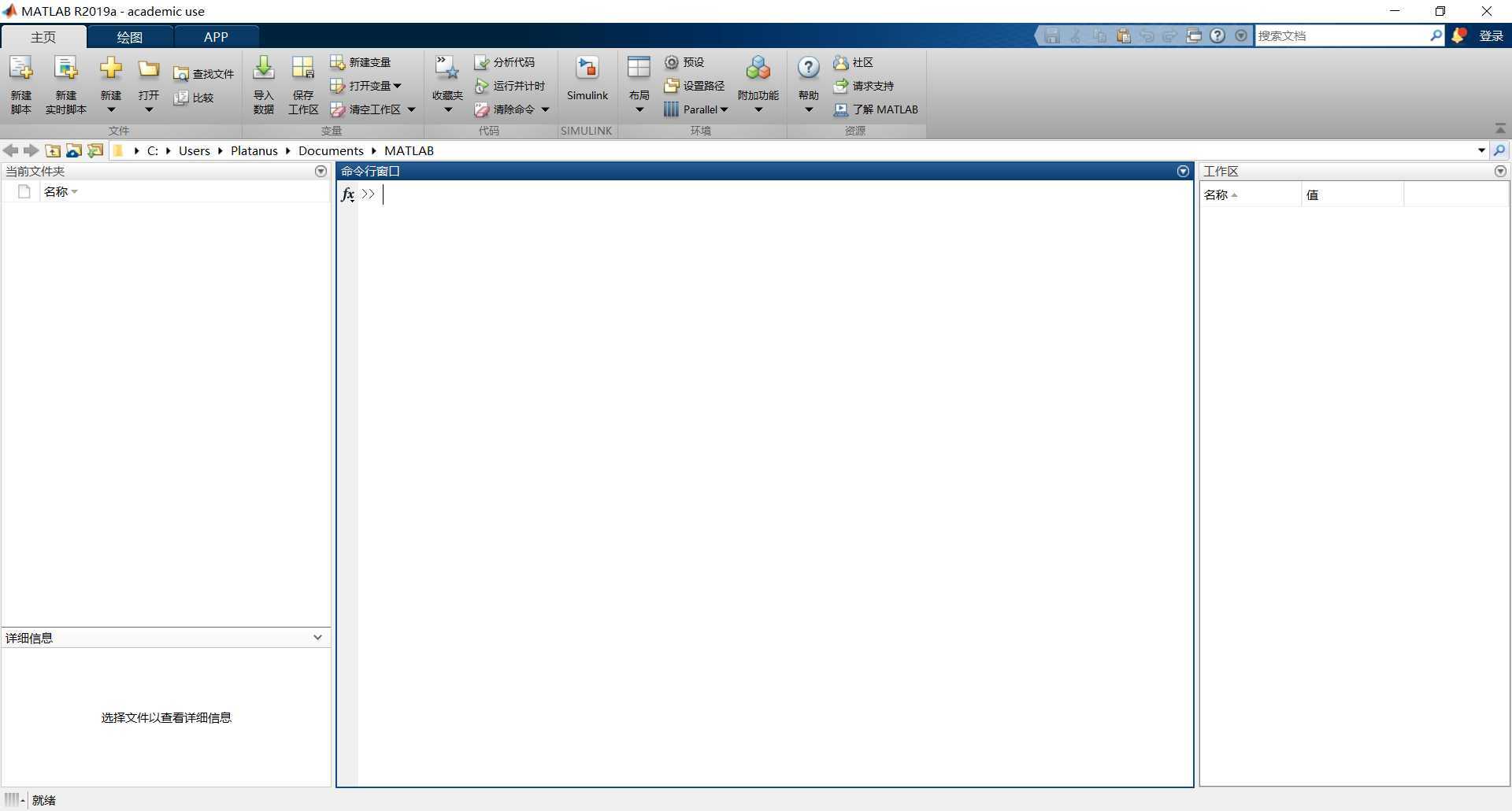Screen dimensions: 1512x811
Task: Sort Current Folder by Name (名称) column
Action: 61,191
